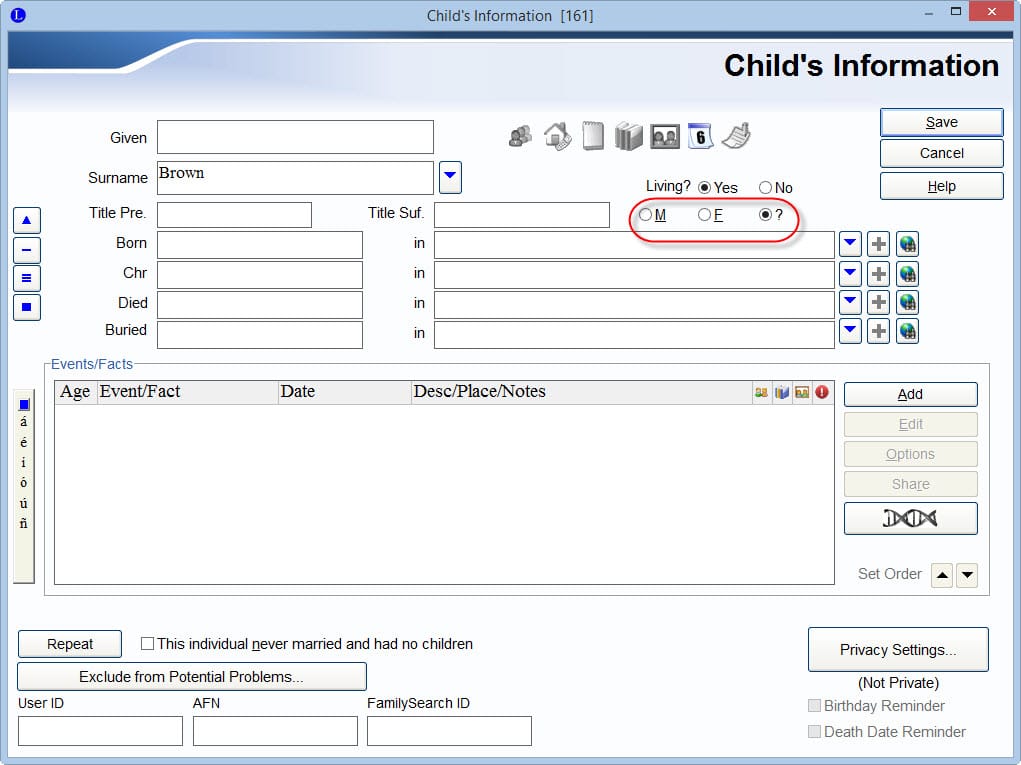Click the globe icon on the Born row
1021x765 pixels.
coord(907,244)
